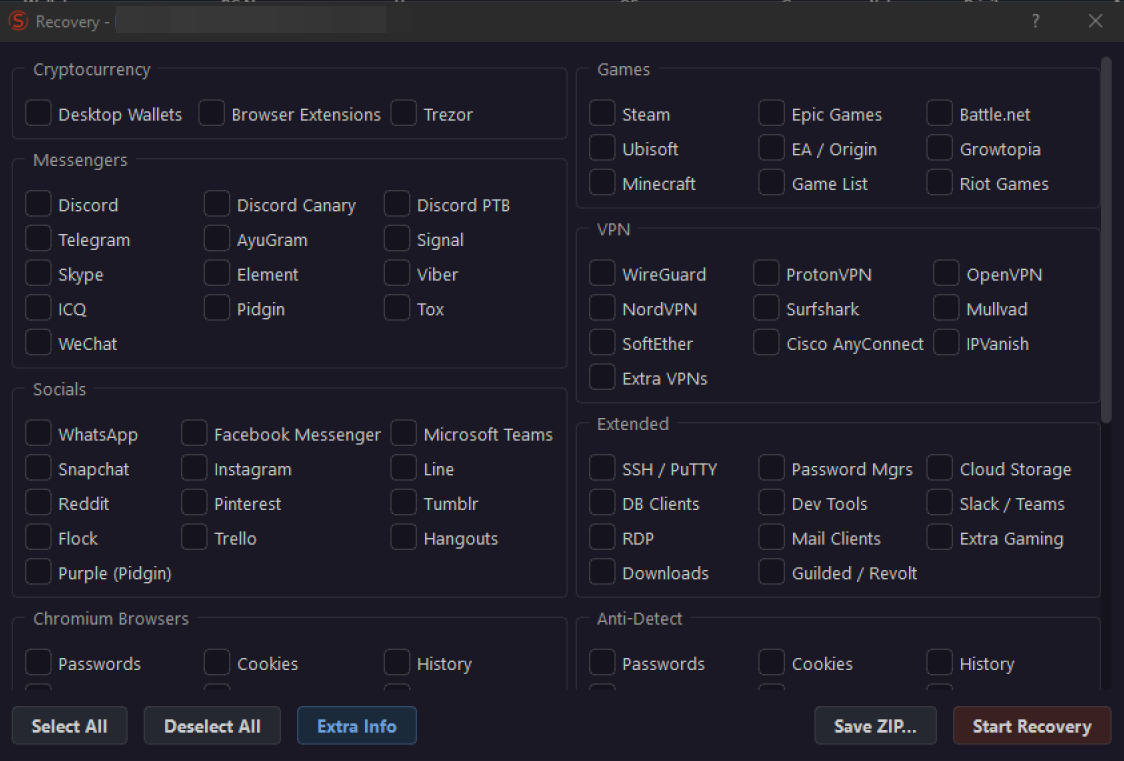Enable the Signal checkbox
Viewport: 1124px width, 761px height.
396,238
